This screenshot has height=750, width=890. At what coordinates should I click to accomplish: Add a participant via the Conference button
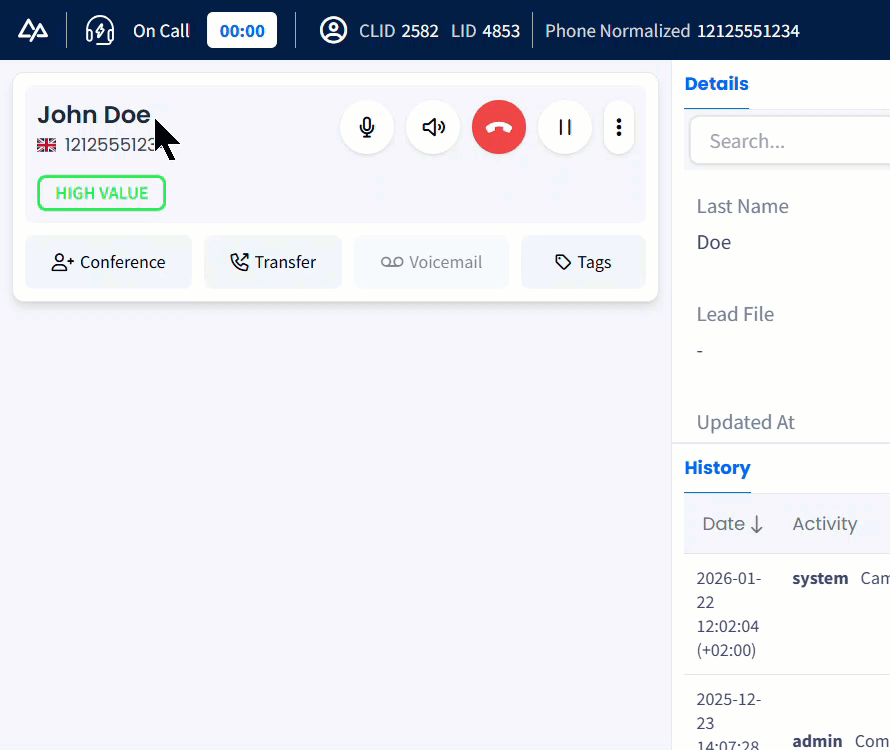click(108, 261)
